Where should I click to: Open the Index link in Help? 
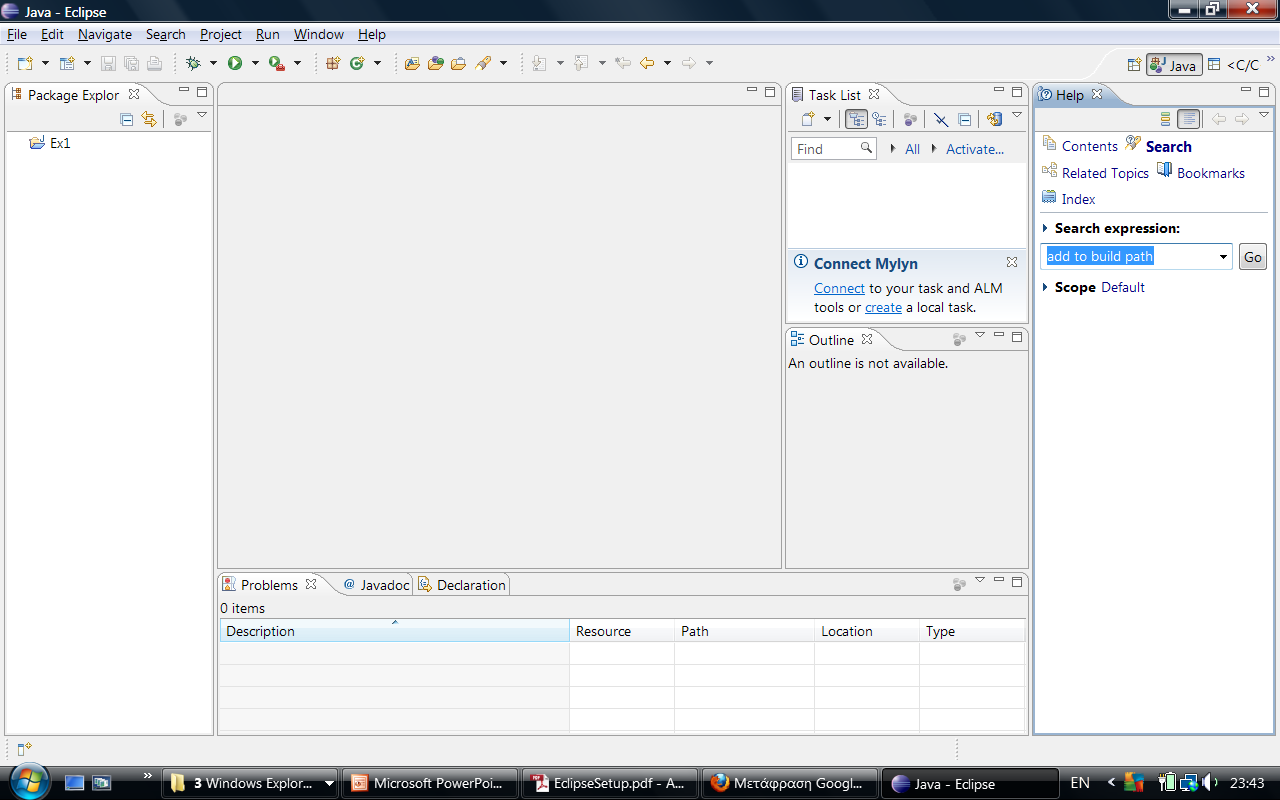click(x=1078, y=199)
